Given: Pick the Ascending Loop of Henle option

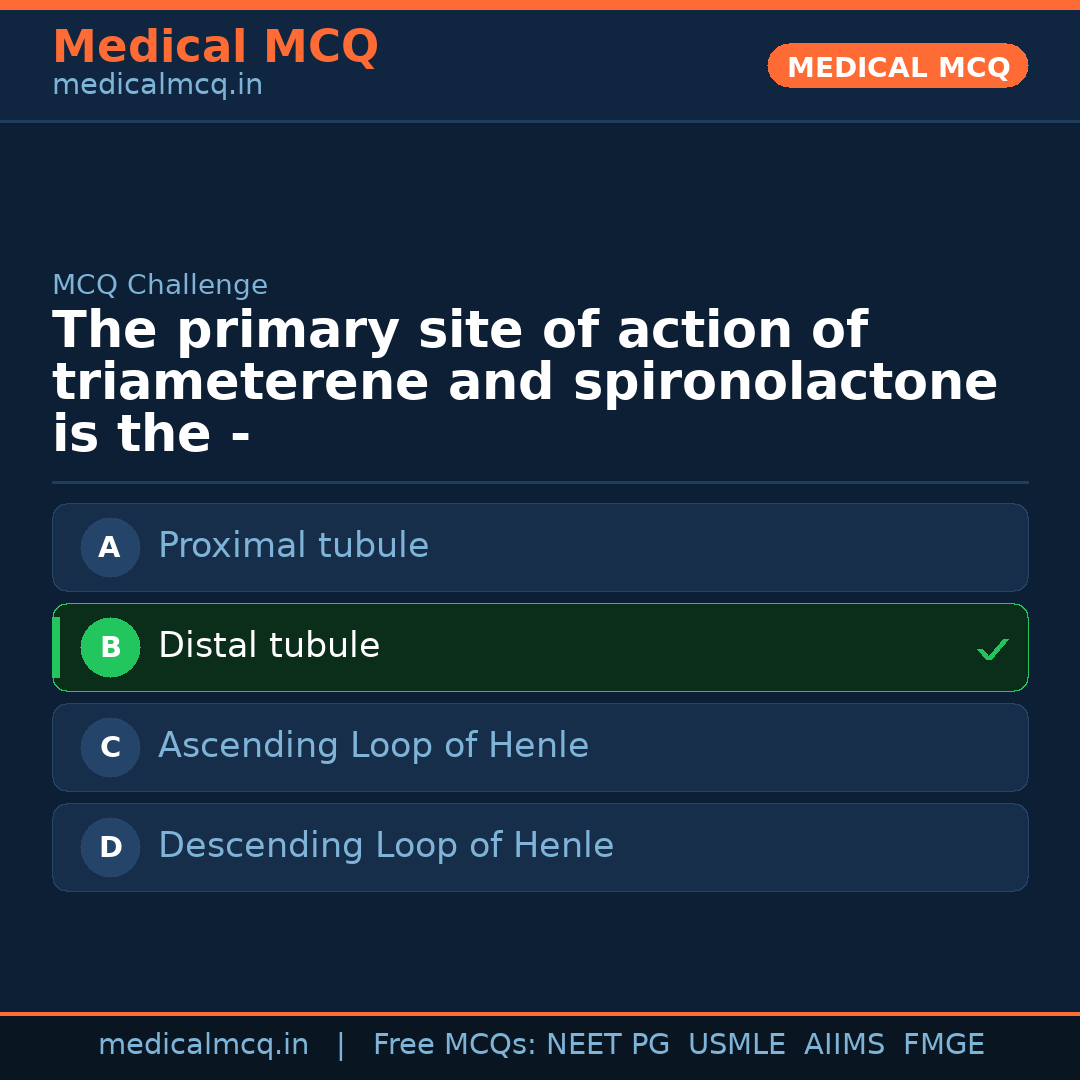Looking at the screenshot, I should tap(373, 746).
